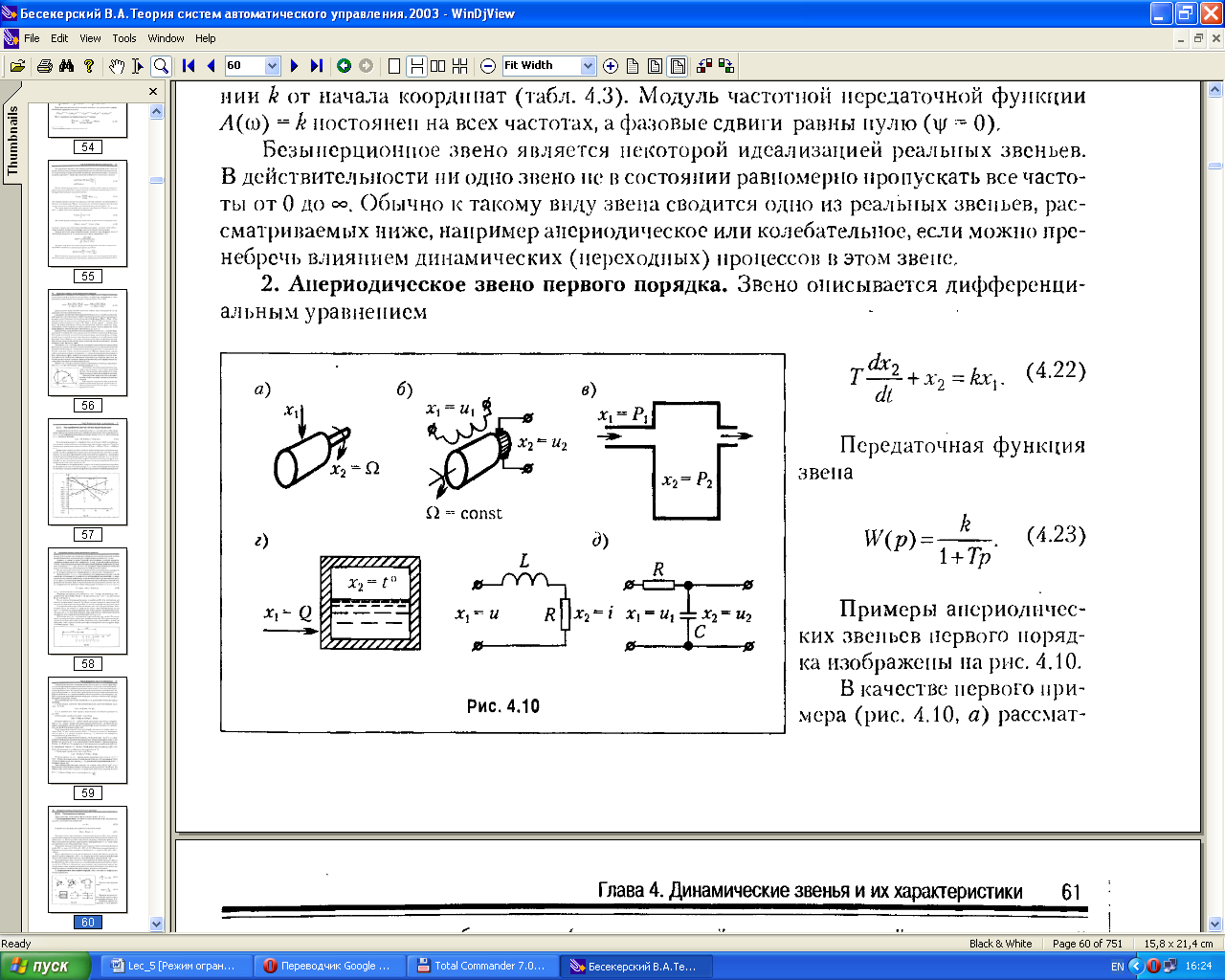This screenshot has width=1225, height=980.
Task: Open Find with the binoculars icon
Action: coord(66,66)
